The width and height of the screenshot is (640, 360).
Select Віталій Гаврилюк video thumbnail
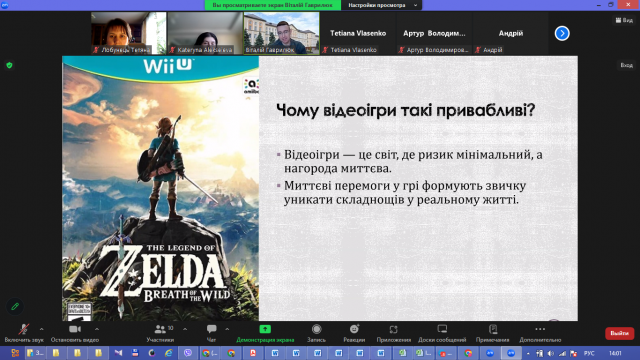pos(282,33)
